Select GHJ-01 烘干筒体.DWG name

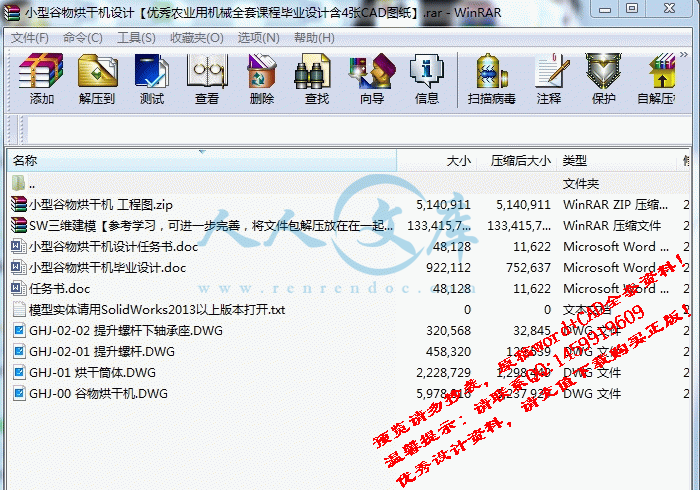pyautogui.click(x=92, y=373)
